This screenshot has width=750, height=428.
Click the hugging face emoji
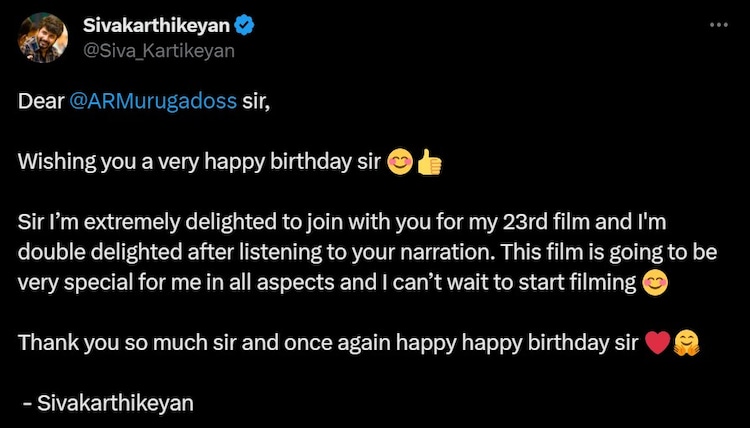pos(686,343)
